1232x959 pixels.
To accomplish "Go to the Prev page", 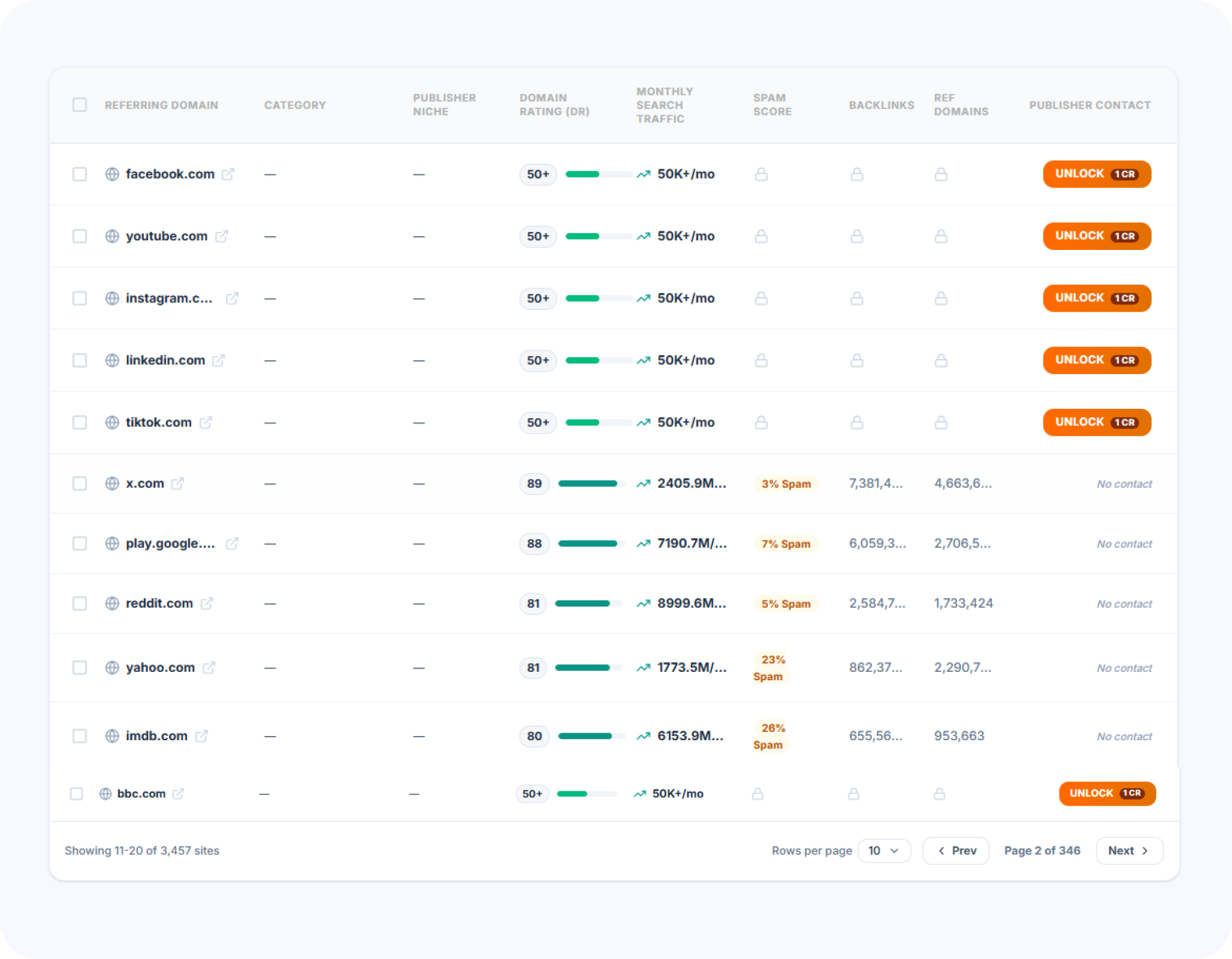I will click(x=956, y=851).
